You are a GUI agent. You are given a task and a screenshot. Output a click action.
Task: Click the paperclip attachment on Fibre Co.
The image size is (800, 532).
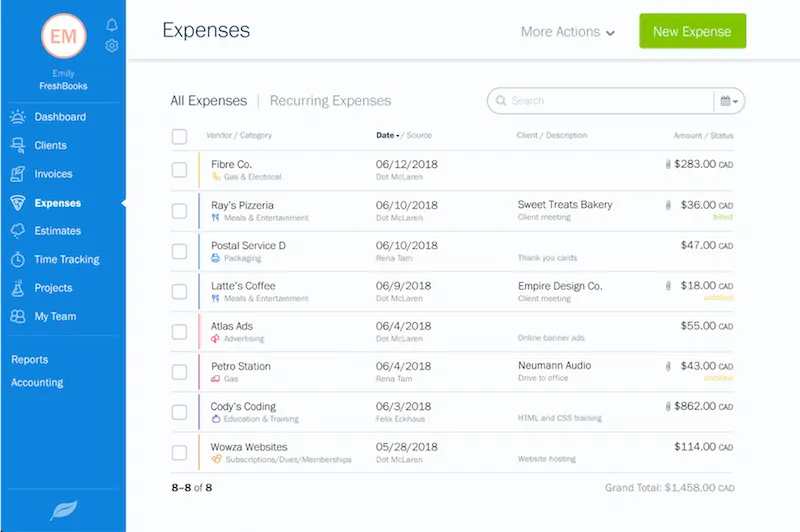click(x=668, y=164)
